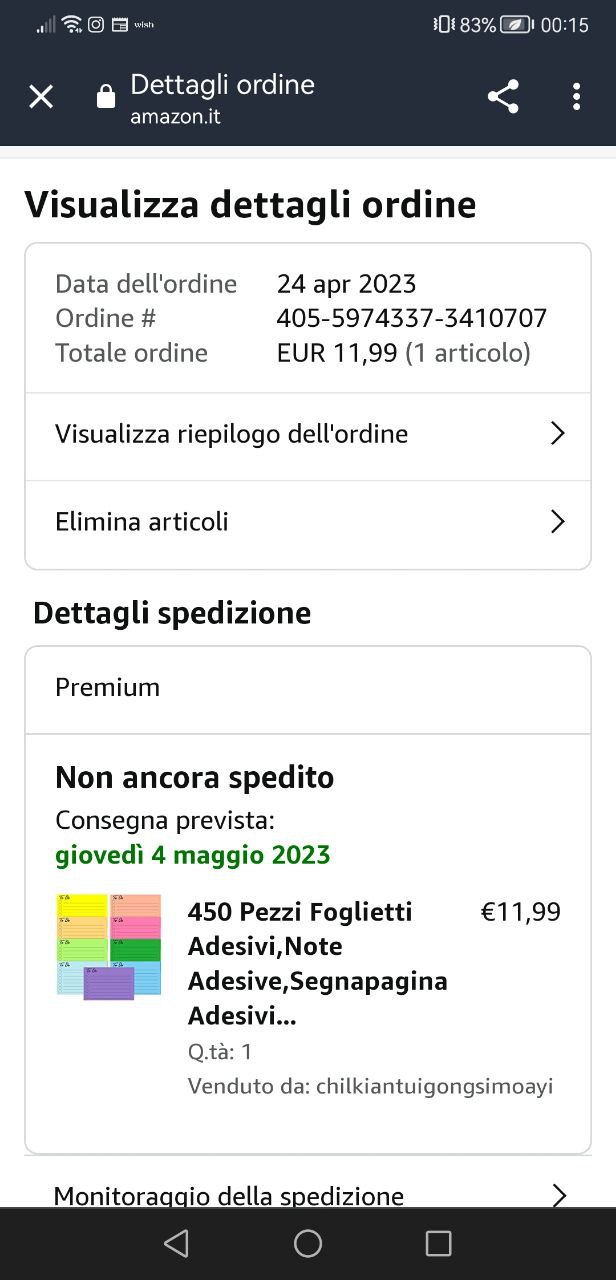
Task: Expand chevron beside Elimina articoli
Action: click(x=558, y=522)
